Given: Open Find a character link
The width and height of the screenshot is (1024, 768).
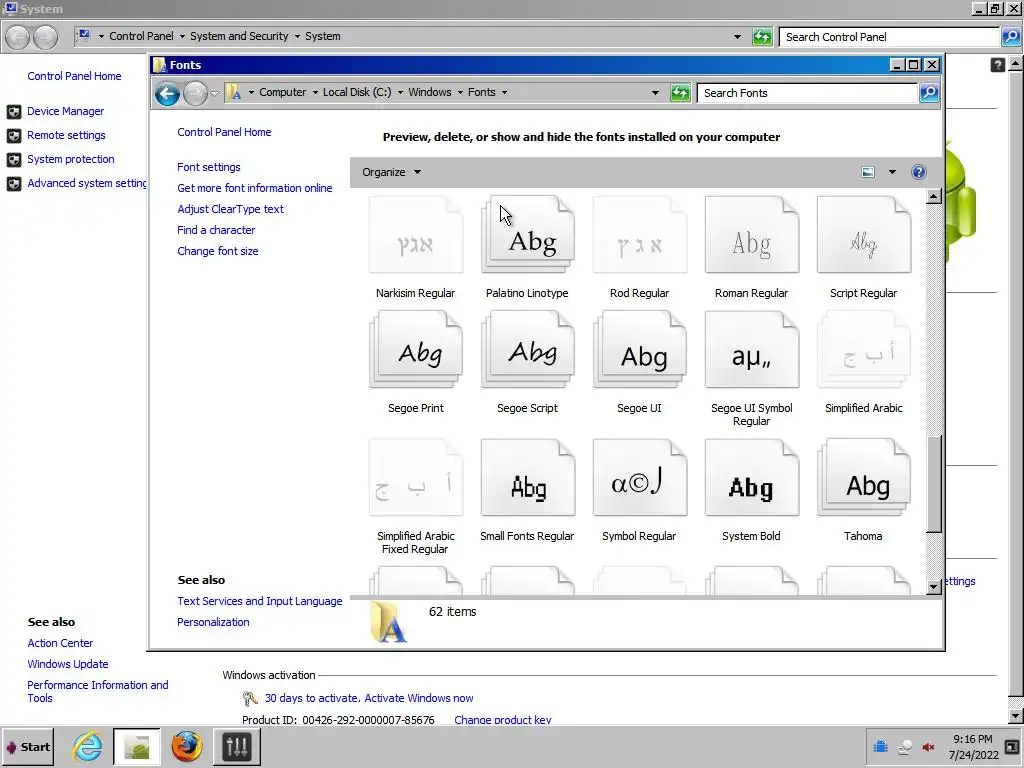Looking at the screenshot, I should point(216,230).
